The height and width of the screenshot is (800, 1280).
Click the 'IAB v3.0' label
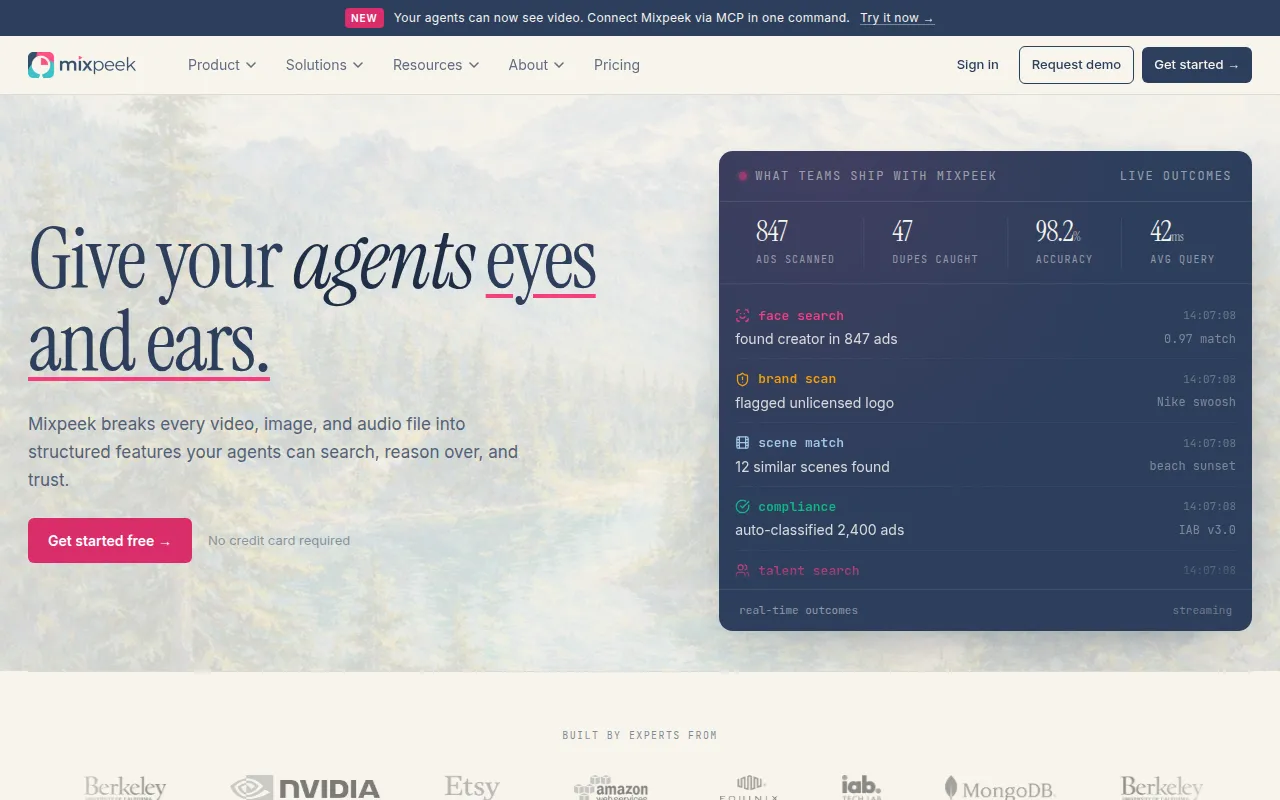(x=1207, y=530)
